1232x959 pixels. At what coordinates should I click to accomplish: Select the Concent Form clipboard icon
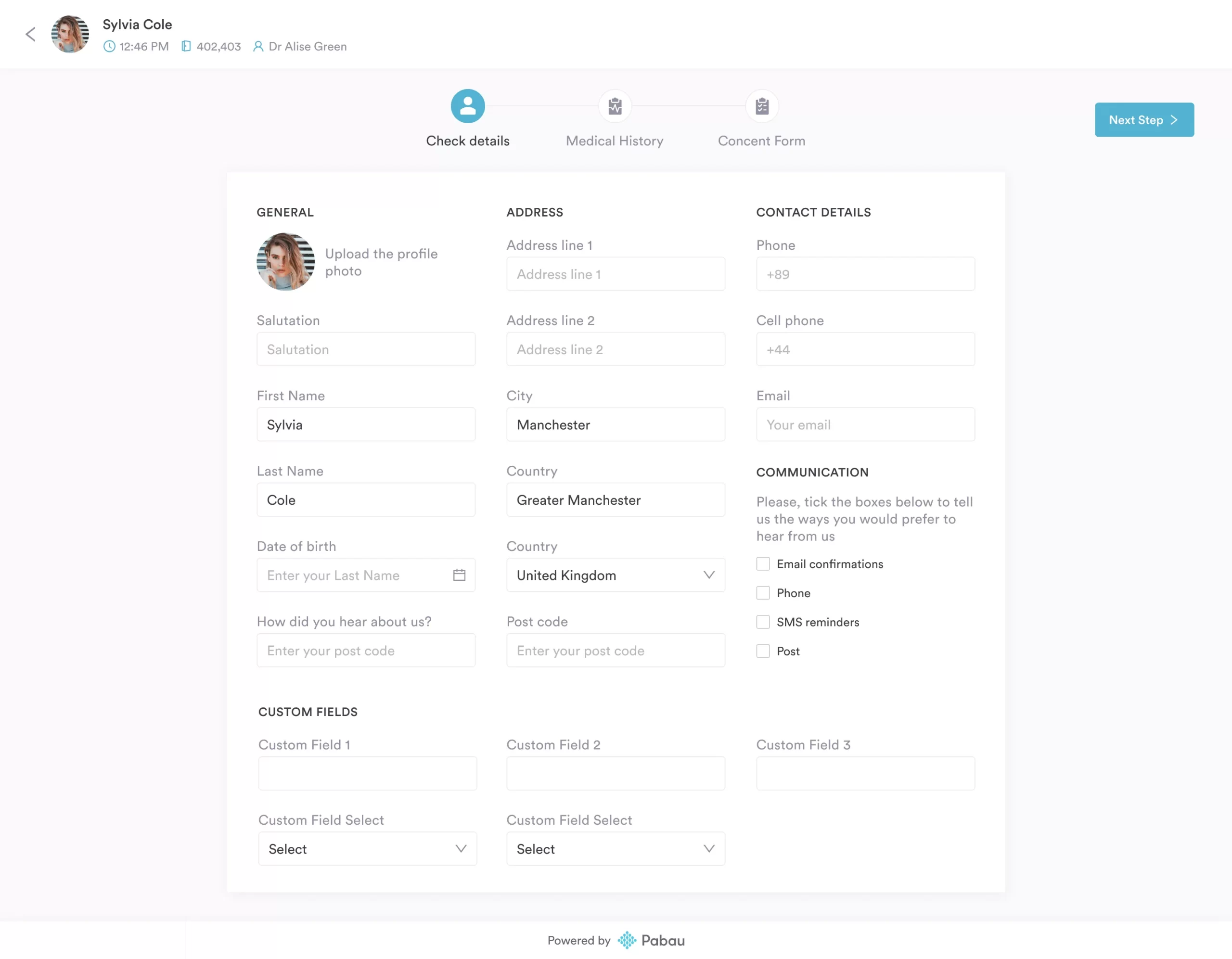[x=761, y=105]
